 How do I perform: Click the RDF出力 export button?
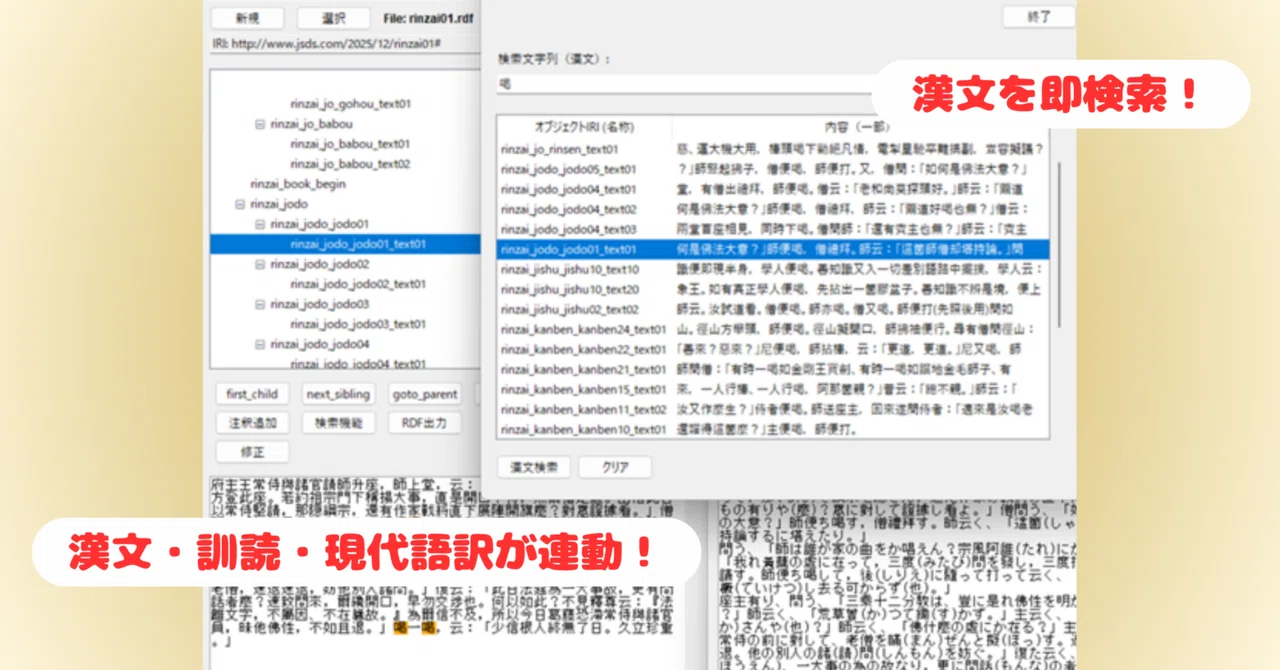(x=425, y=423)
